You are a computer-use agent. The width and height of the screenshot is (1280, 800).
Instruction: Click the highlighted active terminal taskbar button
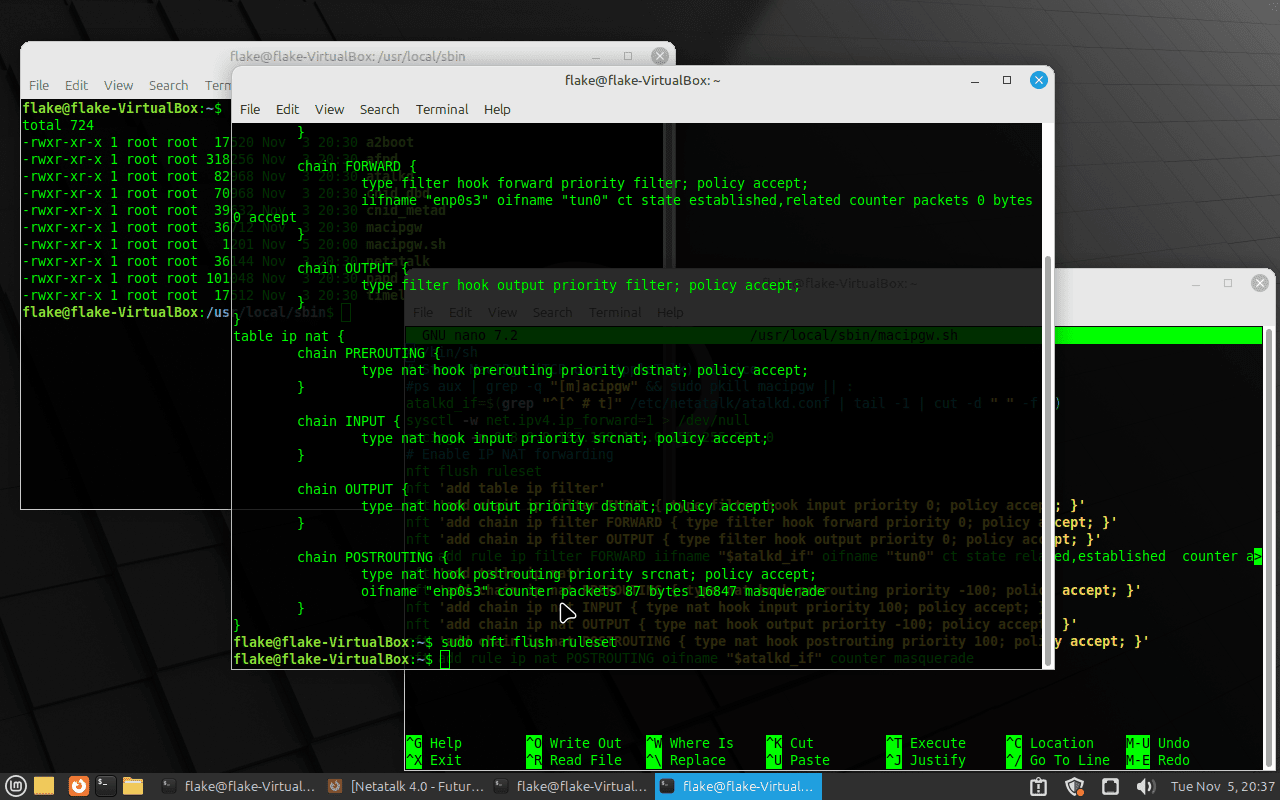coord(738,786)
